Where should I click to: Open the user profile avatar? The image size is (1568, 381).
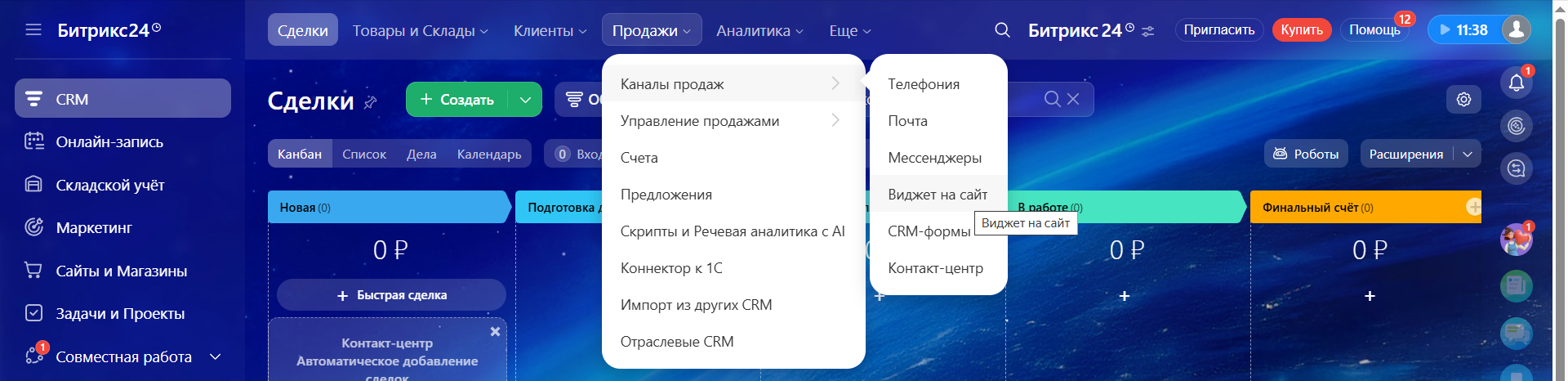[1516, 29]
